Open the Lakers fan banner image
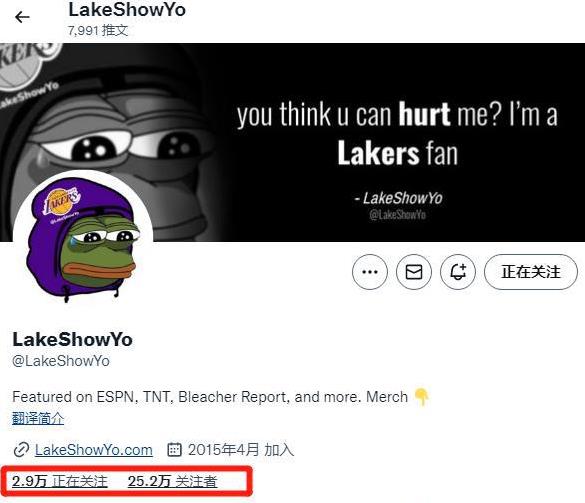The width and height of the screenshot is (585, 503). coord(292,142)
